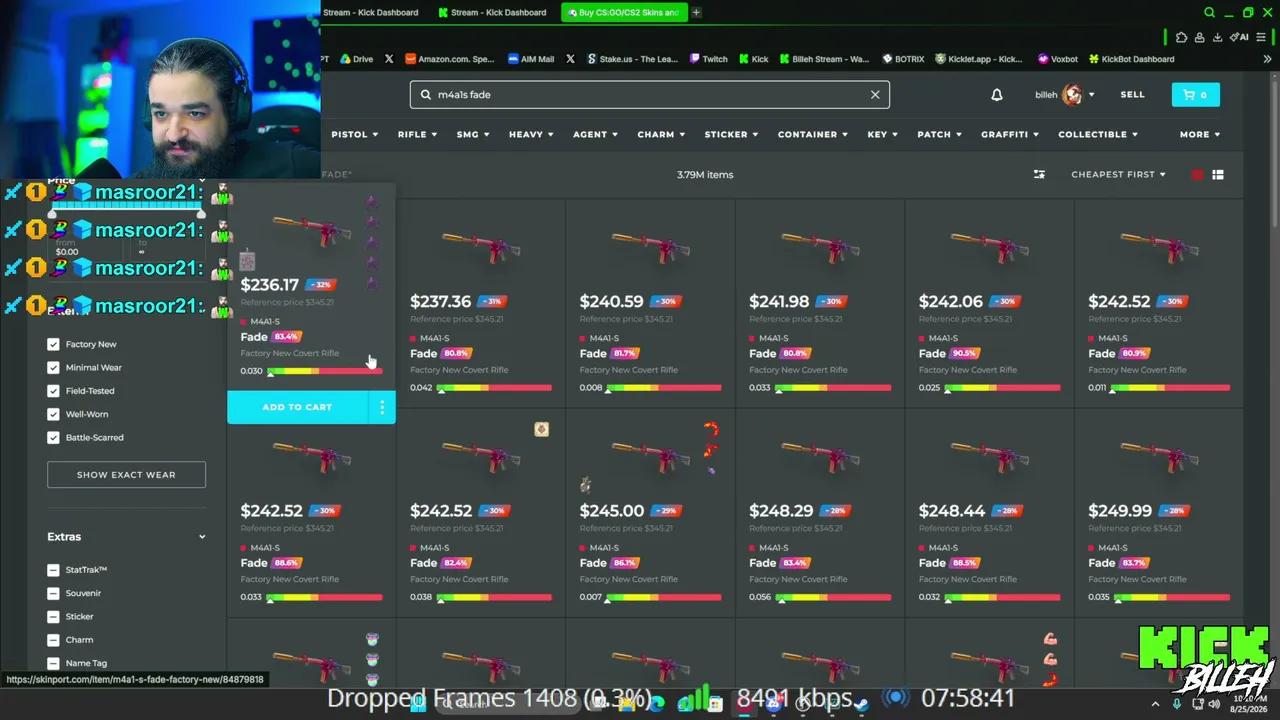Open the three-dot menu next to Add to Cart

[x=382, y=407]
